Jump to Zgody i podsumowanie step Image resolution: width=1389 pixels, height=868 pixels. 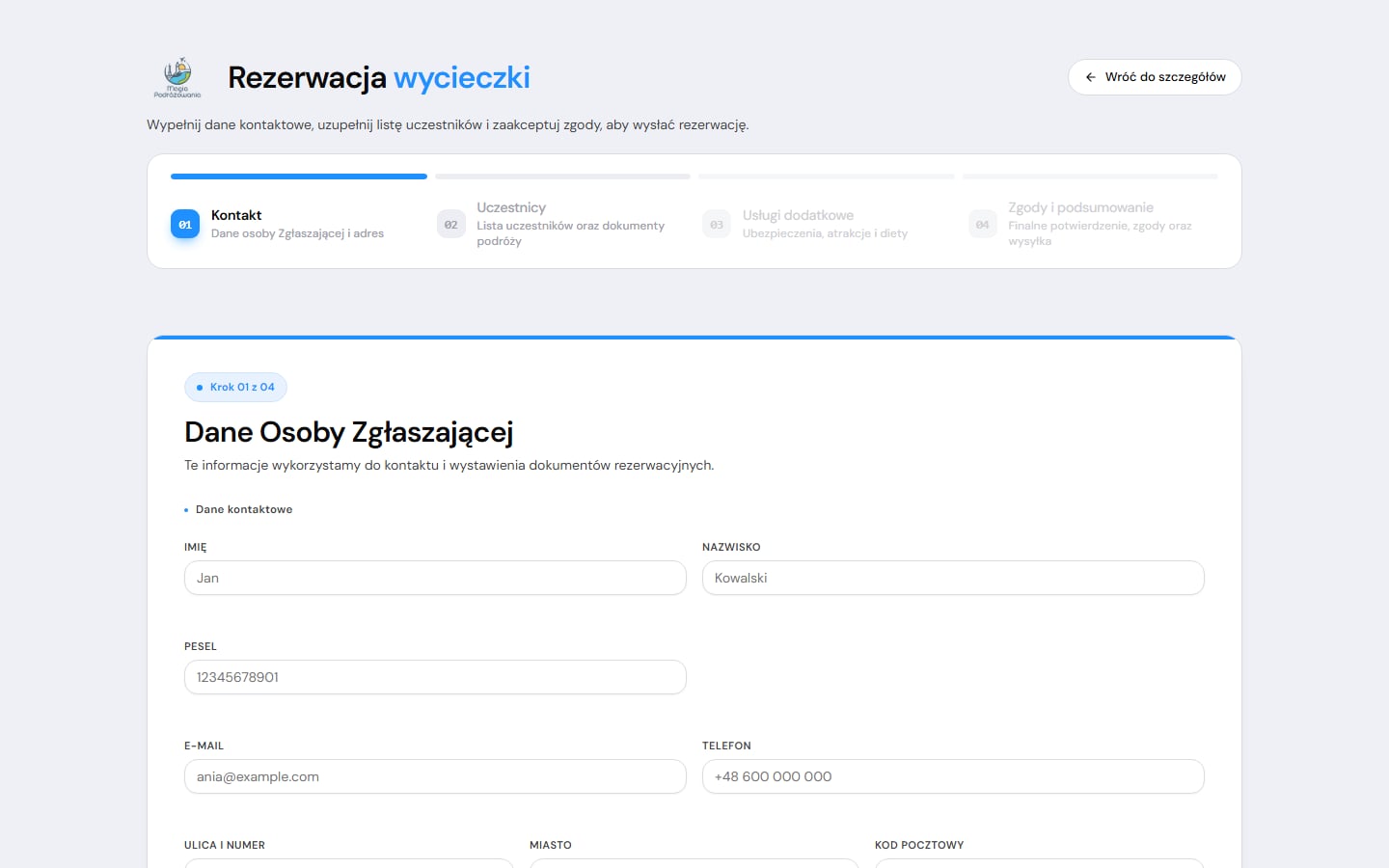click(1093, 224)
